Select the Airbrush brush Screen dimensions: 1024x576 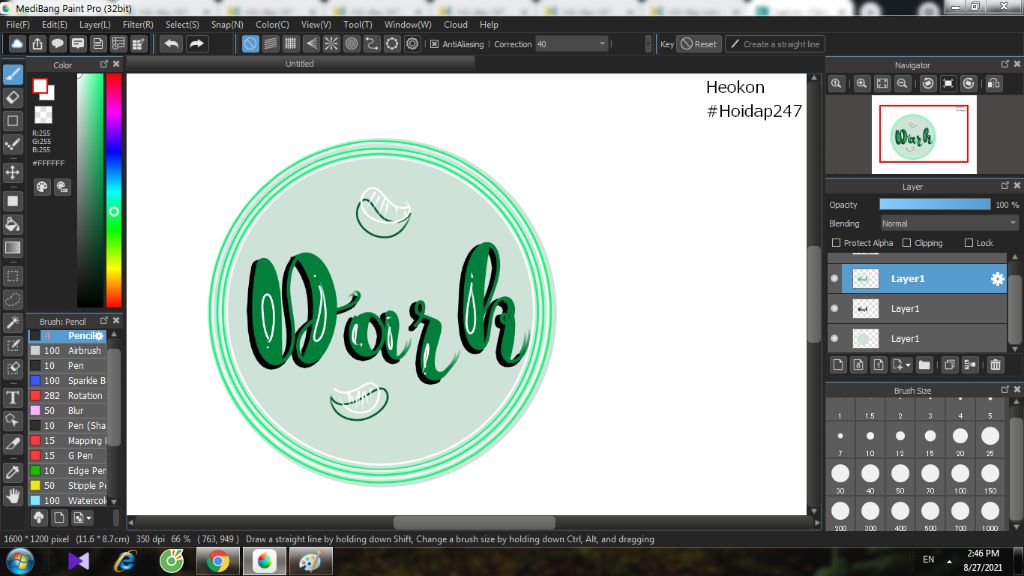(67, 351)
